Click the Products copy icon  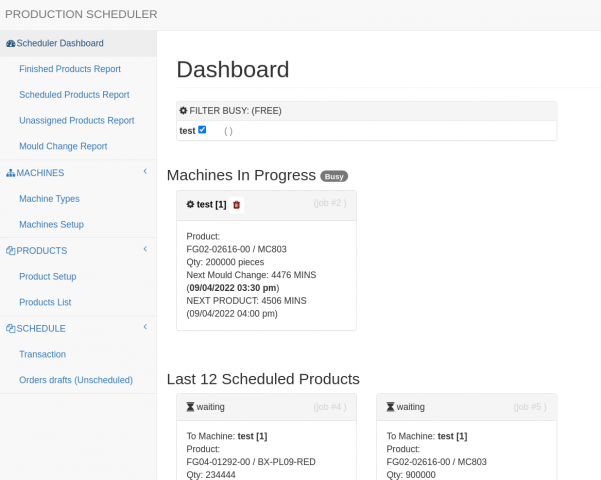tap(11, 251)
